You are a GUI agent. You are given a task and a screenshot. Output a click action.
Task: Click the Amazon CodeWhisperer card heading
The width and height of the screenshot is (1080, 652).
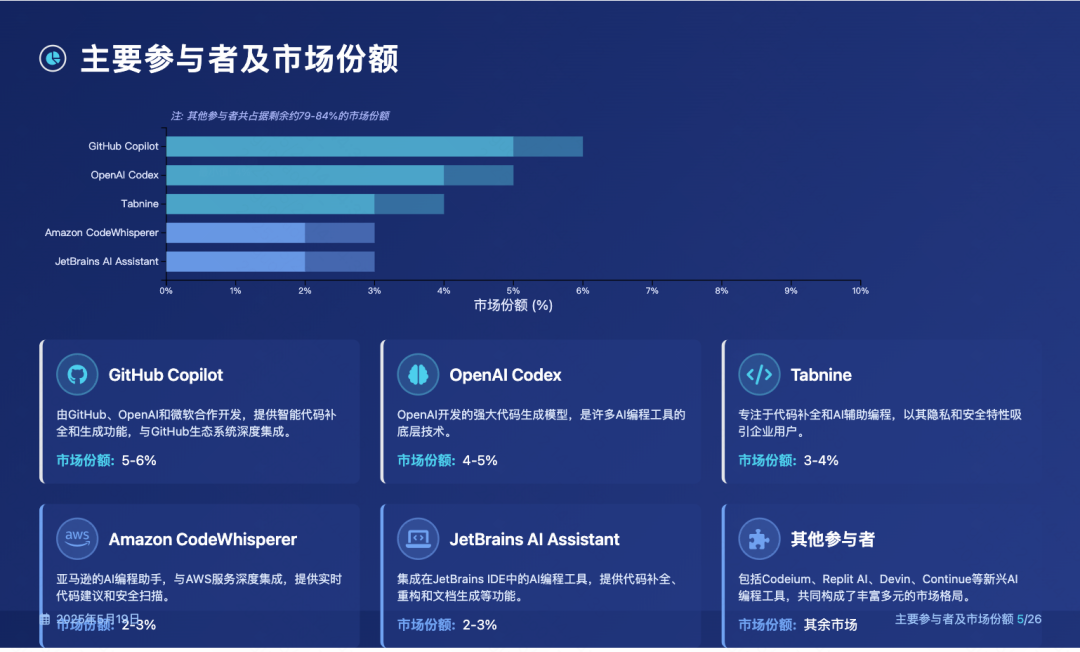click(203, 539)
